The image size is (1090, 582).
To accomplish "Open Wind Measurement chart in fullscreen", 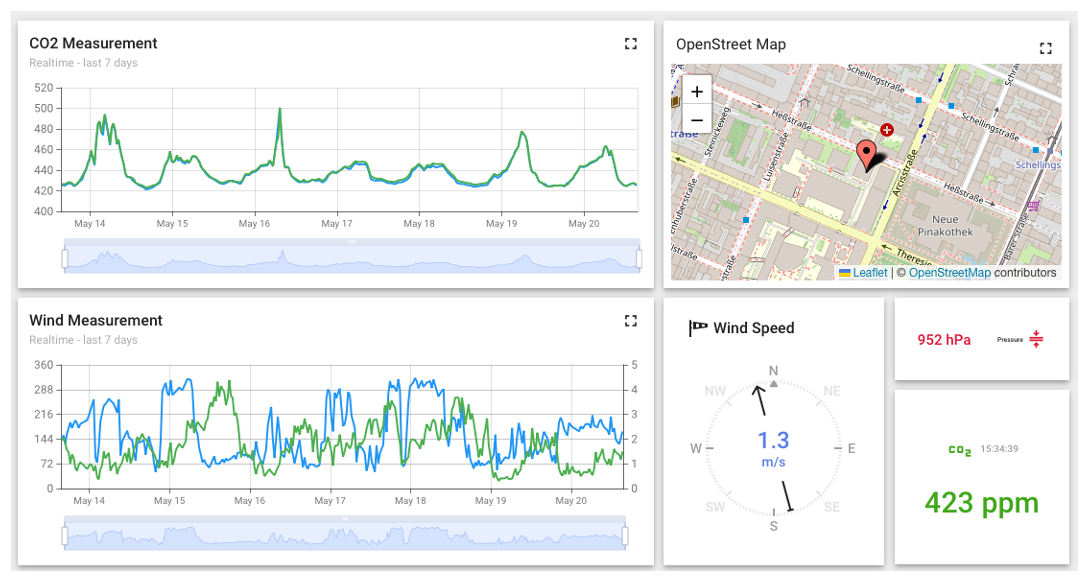I will point(630,321).
